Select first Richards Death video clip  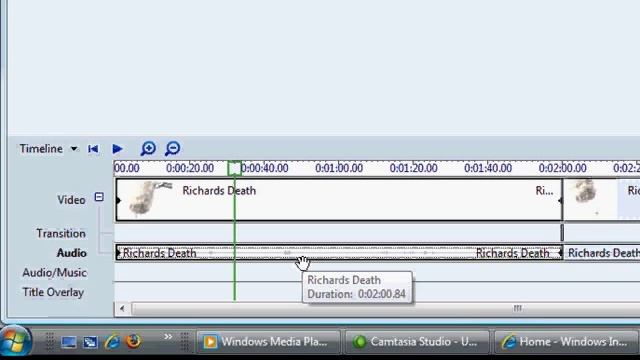[x=339, y=200]
